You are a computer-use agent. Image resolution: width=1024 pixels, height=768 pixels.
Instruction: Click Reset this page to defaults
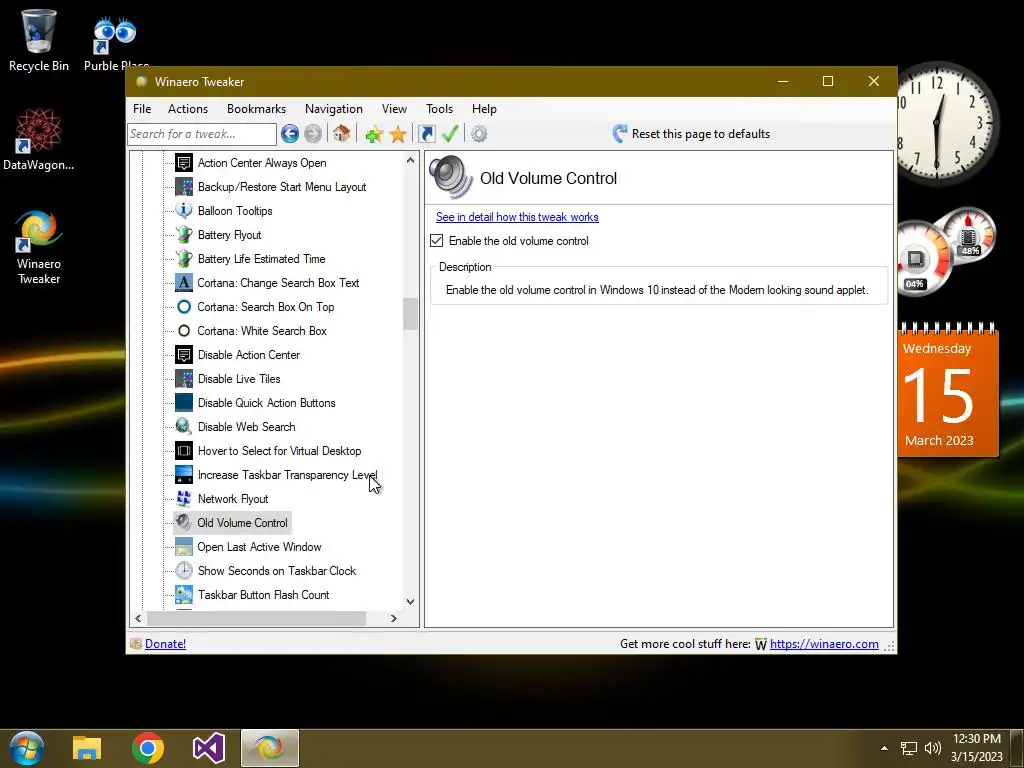tap(692, 134)
